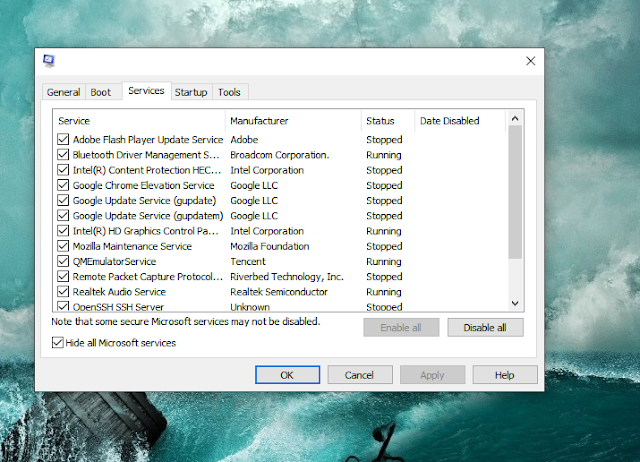Sort by the Status column header

(388, 121)
